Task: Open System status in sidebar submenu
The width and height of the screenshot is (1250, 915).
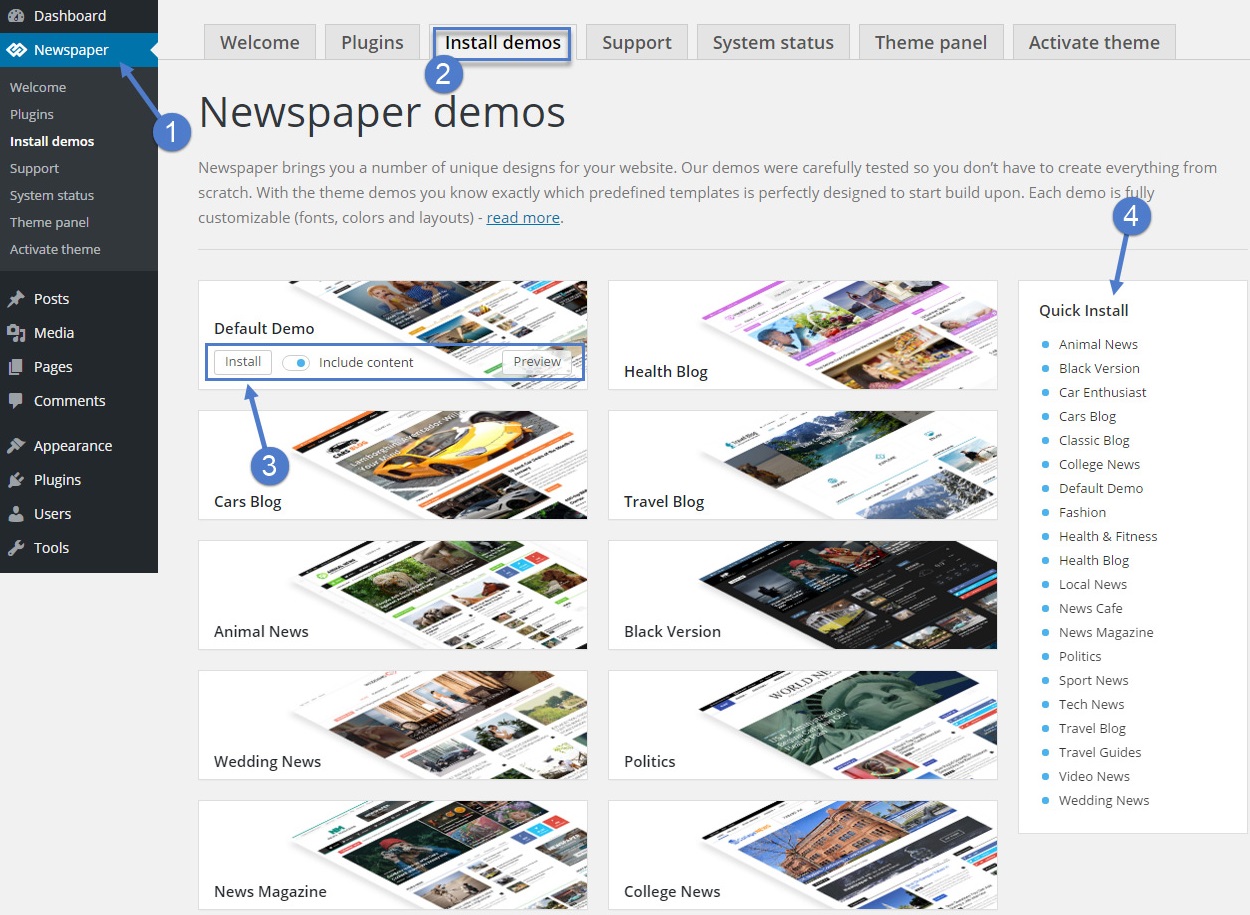Action: pyautogui.click(x=52, y=195)
